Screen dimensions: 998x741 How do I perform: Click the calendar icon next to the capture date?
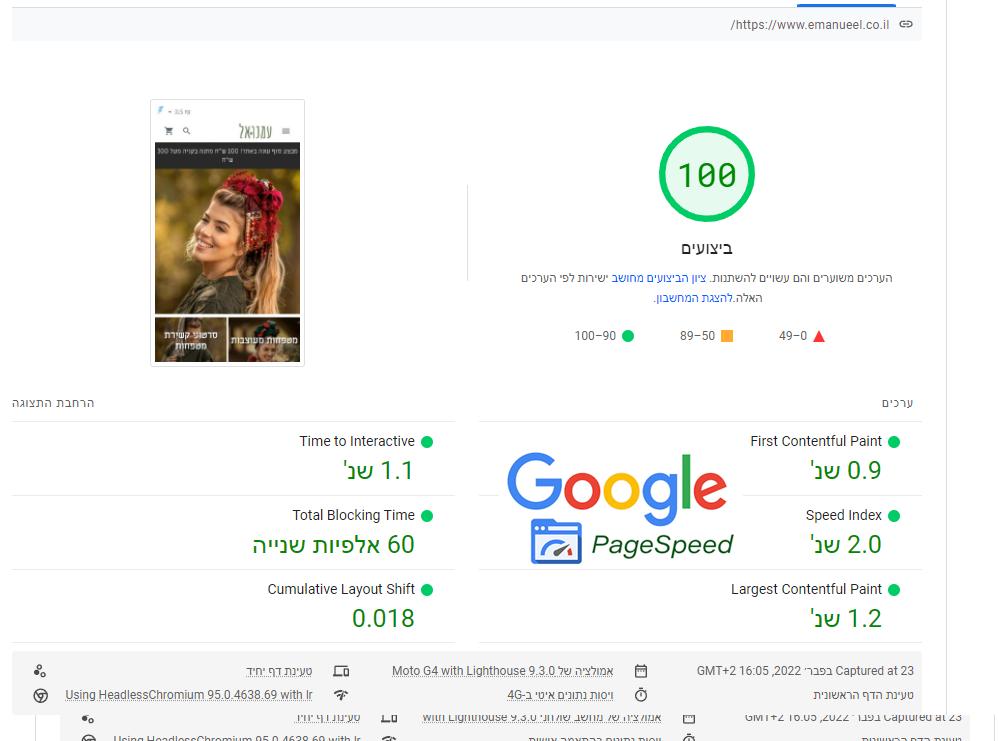[x=641, y=671]
